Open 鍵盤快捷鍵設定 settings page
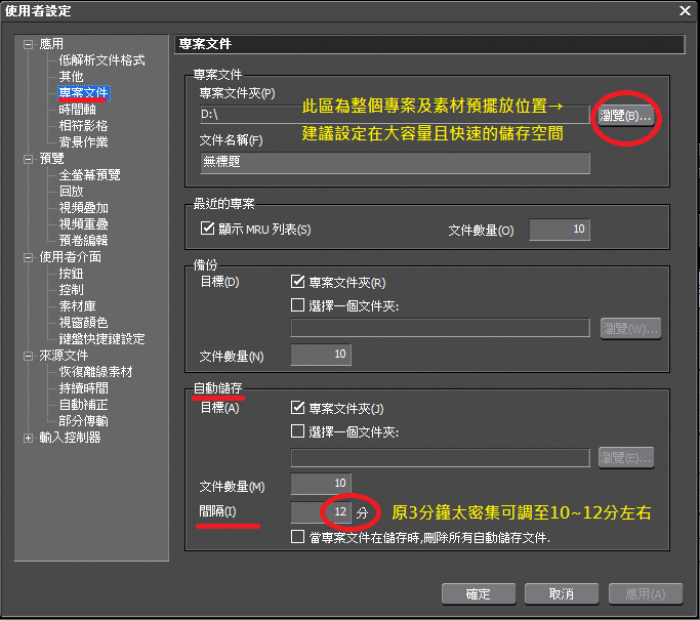This screenshot has height=620, width=700. point(102,339)
